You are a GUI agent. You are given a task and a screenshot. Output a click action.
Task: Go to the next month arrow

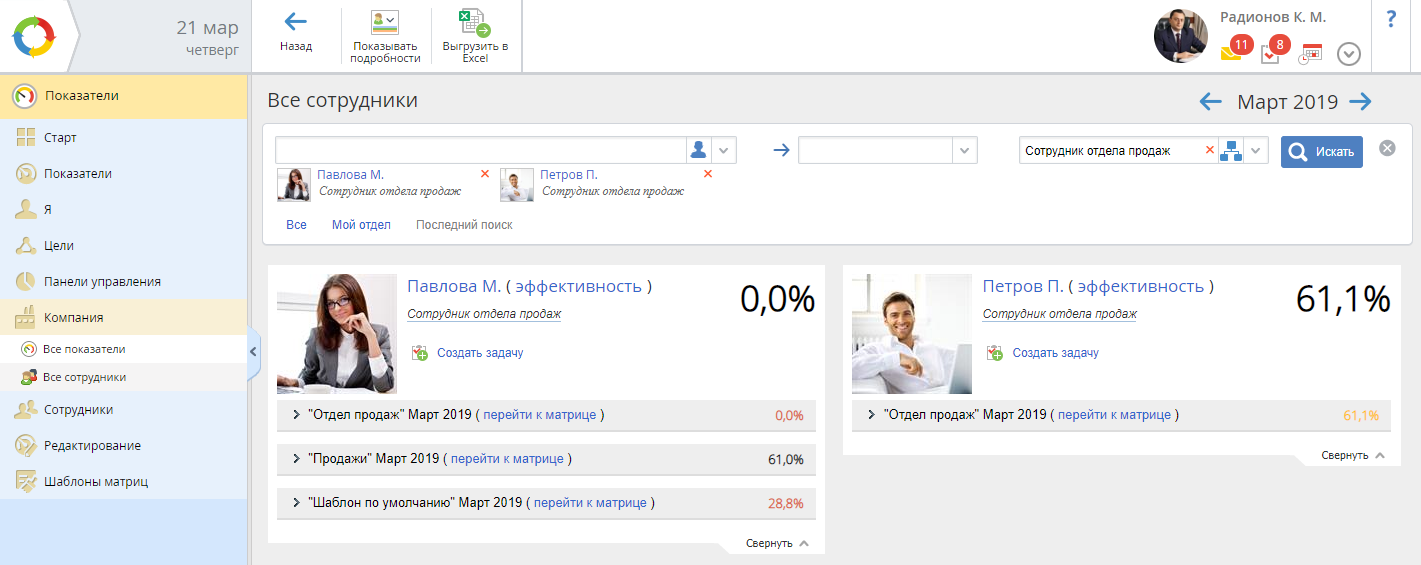[x=1360, y=101]
